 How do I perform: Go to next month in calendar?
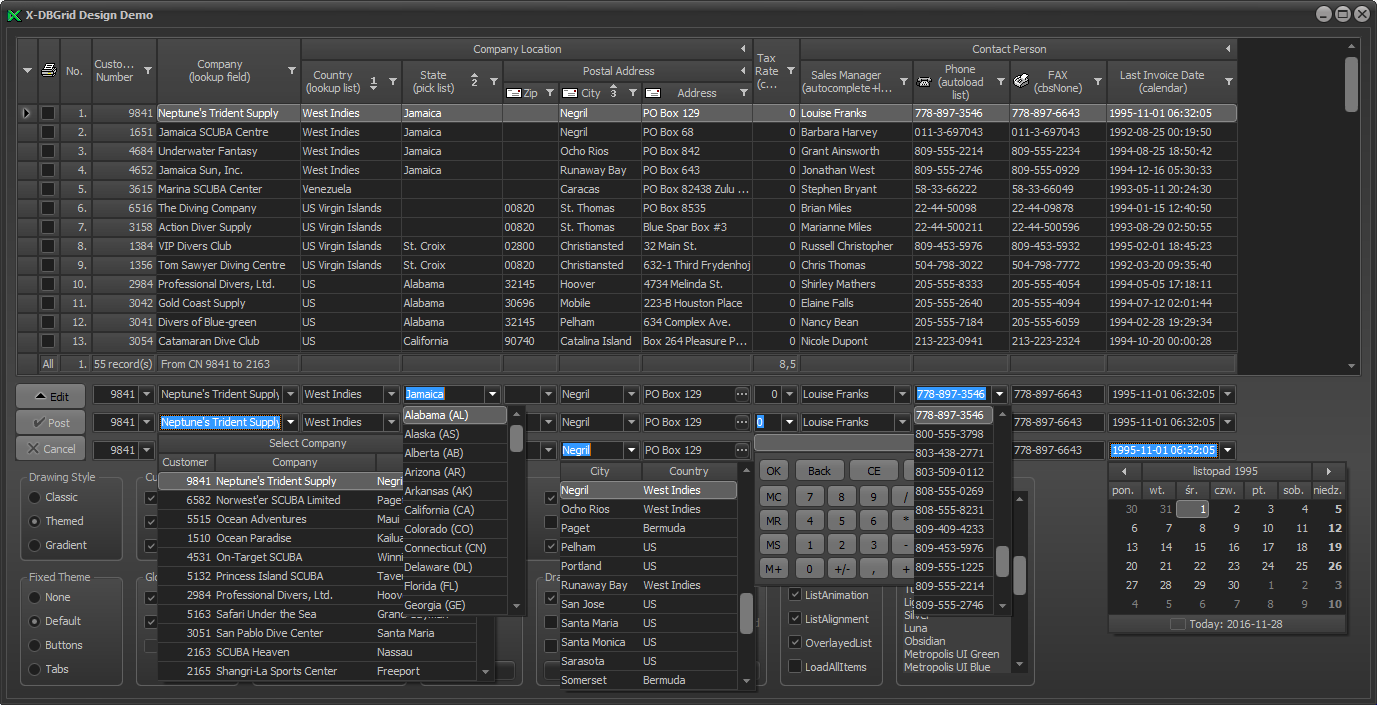(1328, 471)
